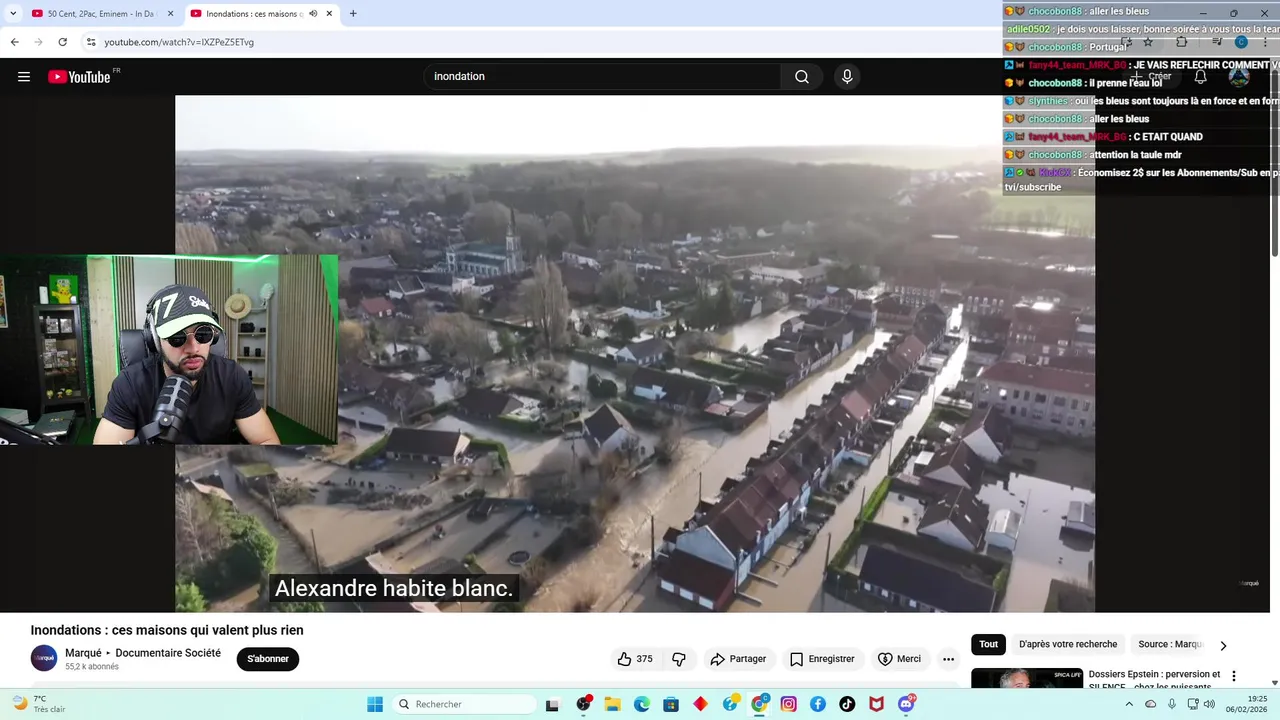Click the Dossiers Epstein video title
1280x720 pixels.
[x=1154, y=680]
